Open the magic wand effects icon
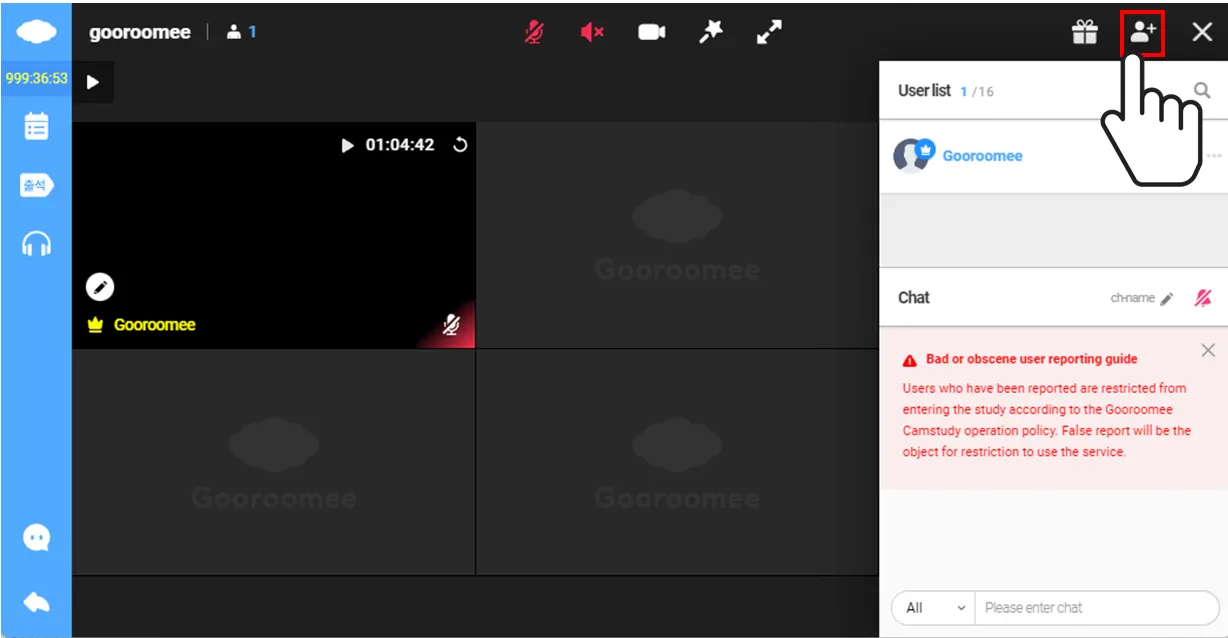This screenshot has height=638, width=1228. (710, 32)
